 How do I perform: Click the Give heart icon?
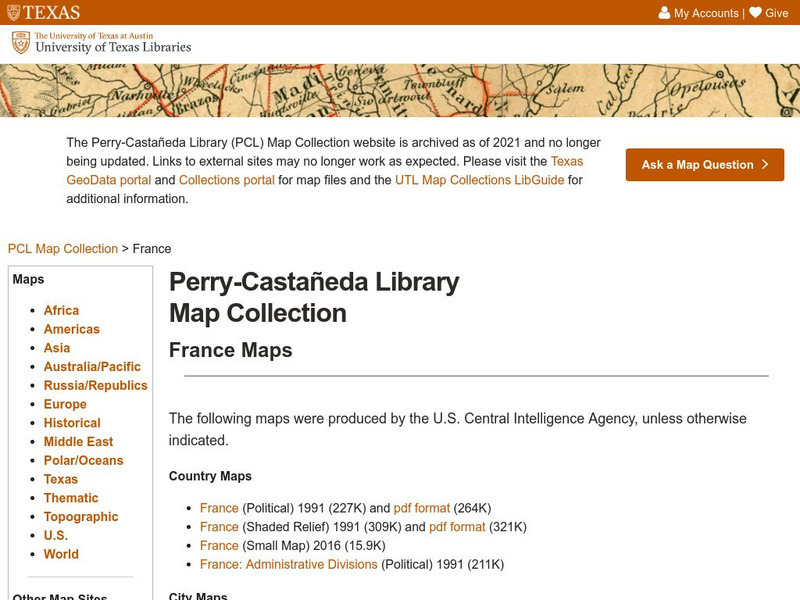pyautogui.click(x=755, y=13)
